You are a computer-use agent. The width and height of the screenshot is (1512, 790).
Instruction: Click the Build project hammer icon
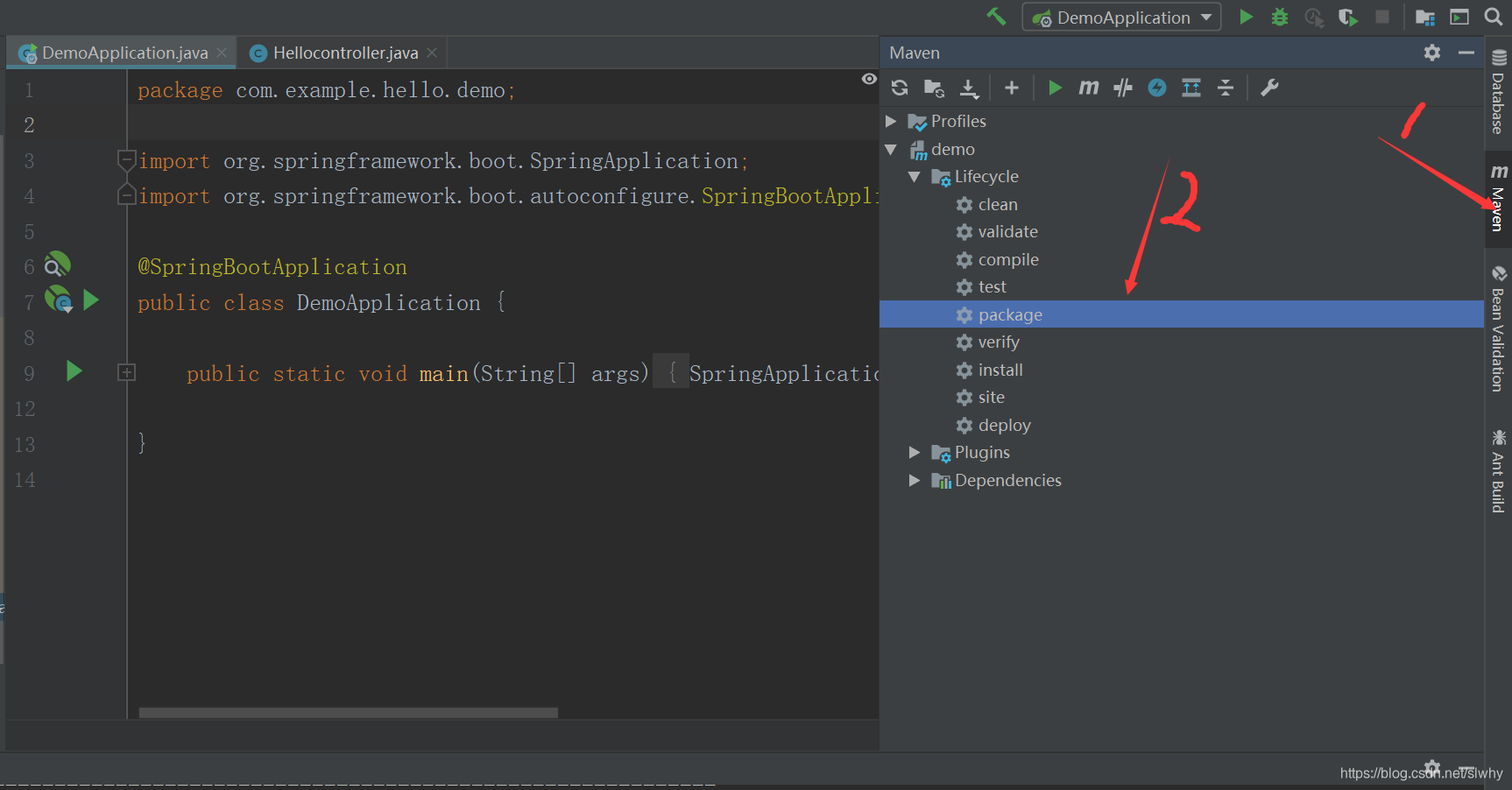[x=996, y=17]
